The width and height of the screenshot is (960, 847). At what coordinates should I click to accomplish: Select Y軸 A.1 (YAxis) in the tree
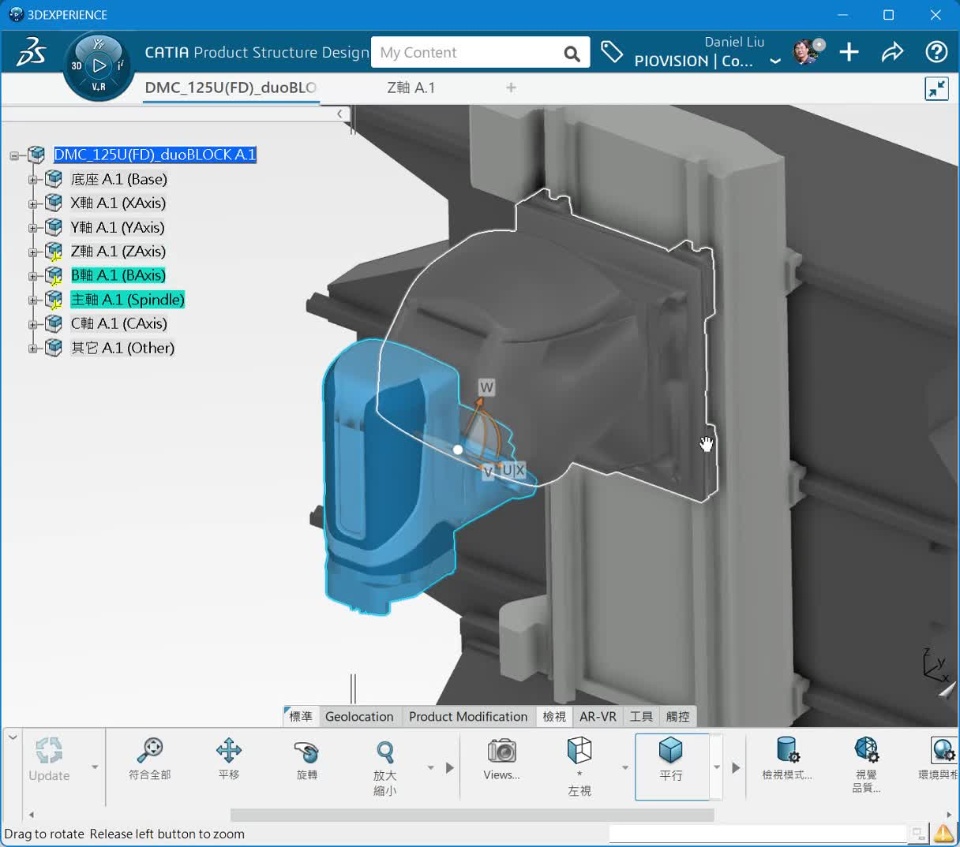117,227
